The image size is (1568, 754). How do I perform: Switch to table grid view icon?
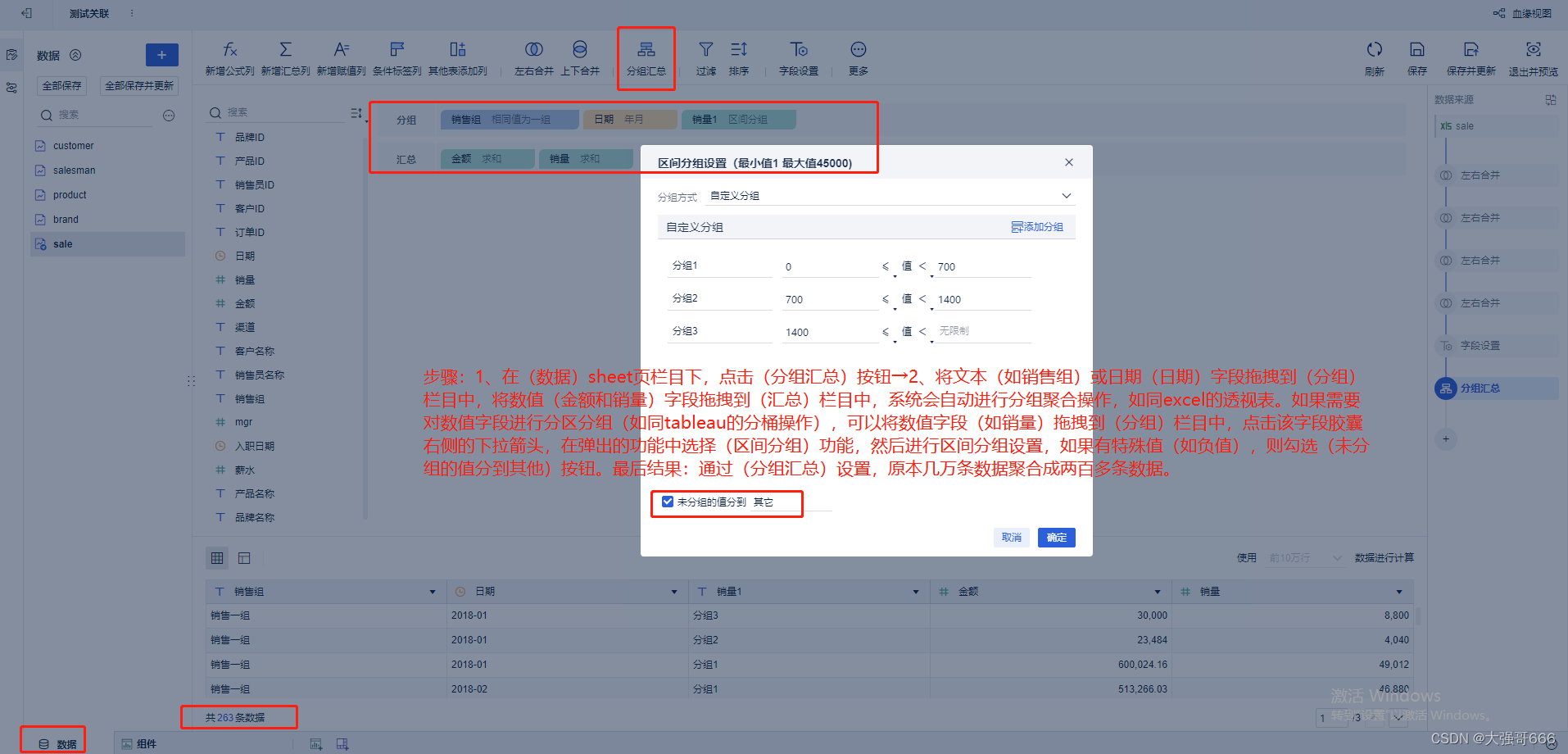click(x=217, y=558)
